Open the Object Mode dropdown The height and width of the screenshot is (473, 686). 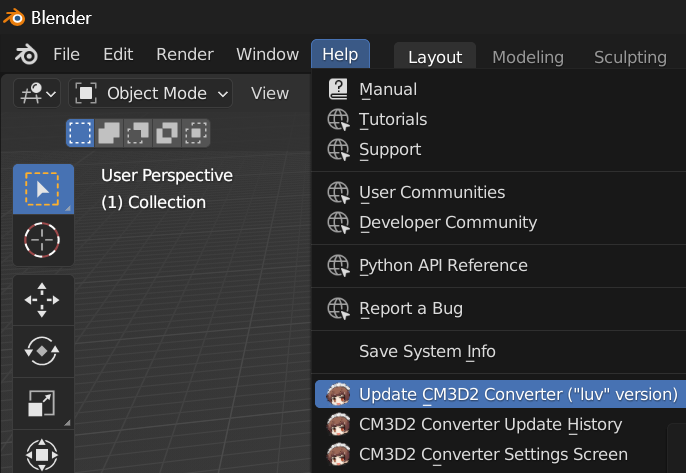[150, 93]
